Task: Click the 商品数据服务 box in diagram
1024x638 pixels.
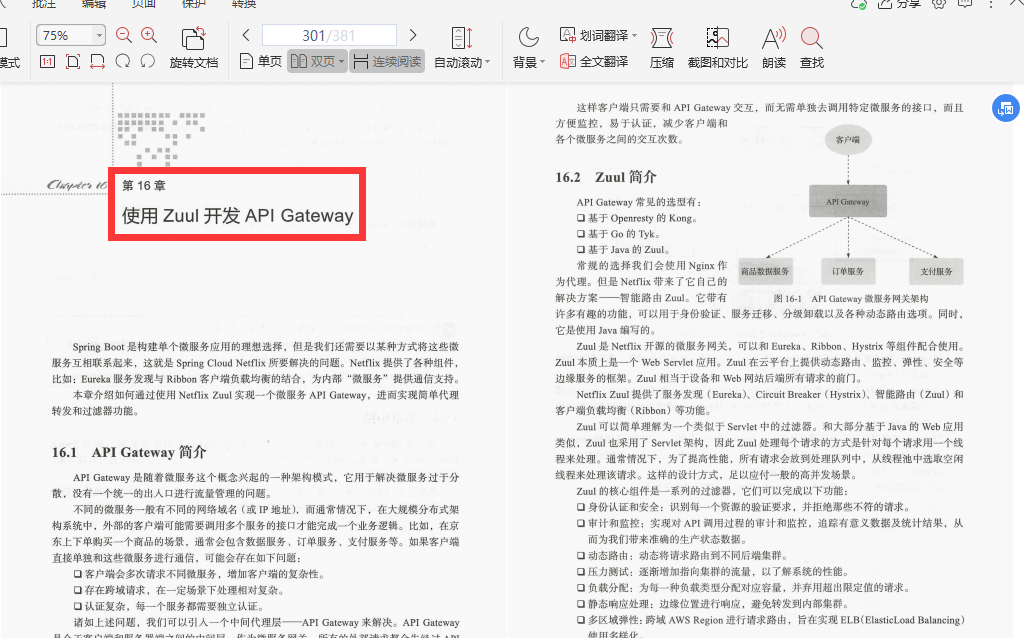Action: click(x=765, y=272)
